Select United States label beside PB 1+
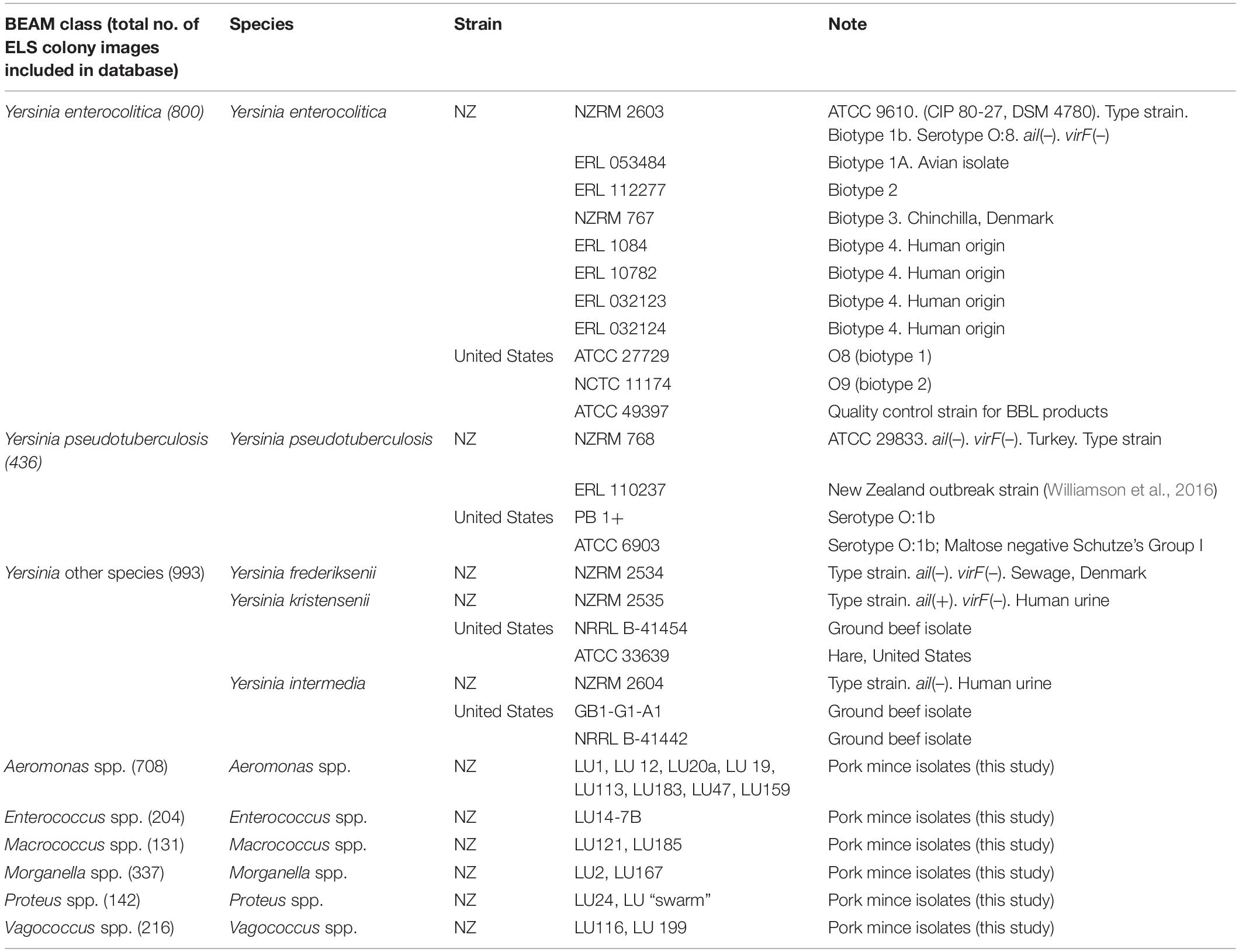 [x=503, y=517]
